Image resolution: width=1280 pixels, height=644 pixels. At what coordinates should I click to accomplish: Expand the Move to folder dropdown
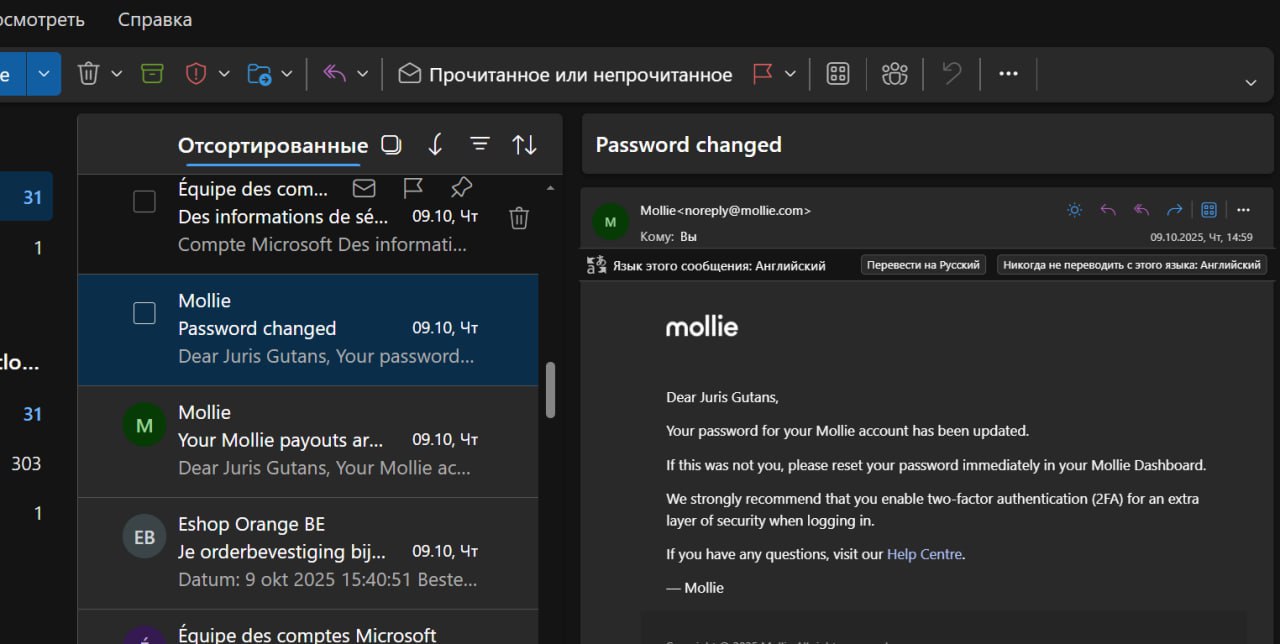(286, 74)
